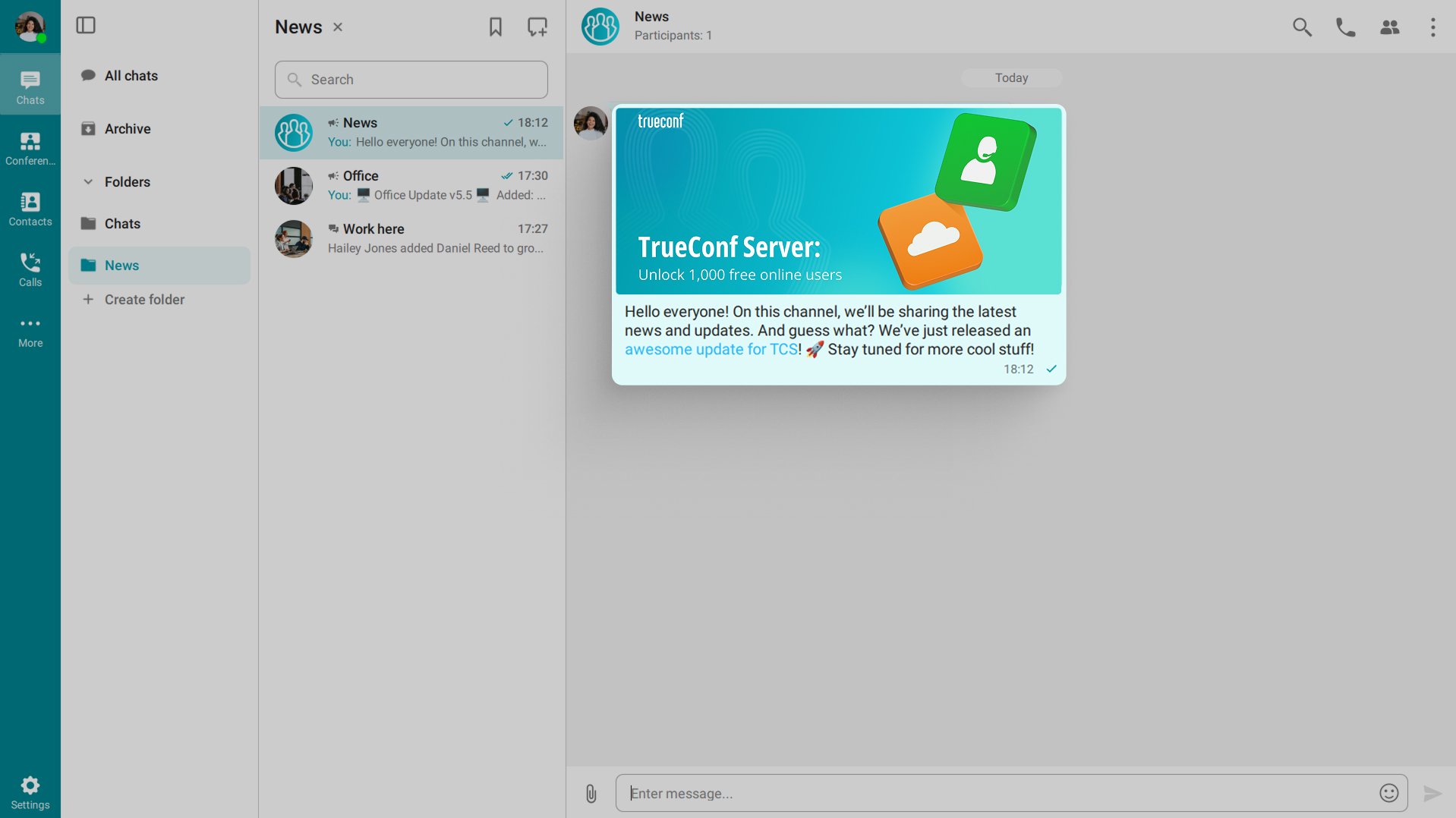Screen dimensions: 1456x818
Task: Click the 18:12 message timestamp
Action: click(1019, 370)
